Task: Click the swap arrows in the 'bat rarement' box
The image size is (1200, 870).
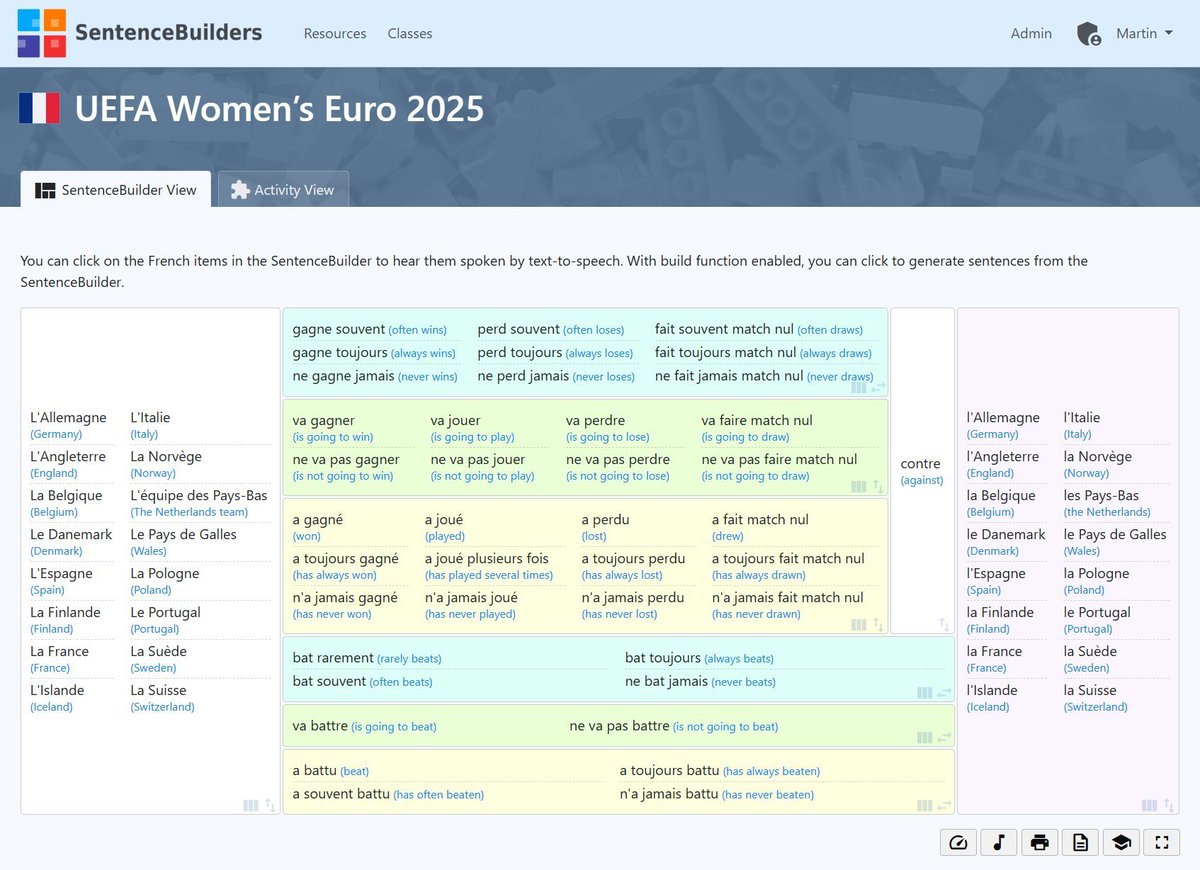Action: pos(944,693)
